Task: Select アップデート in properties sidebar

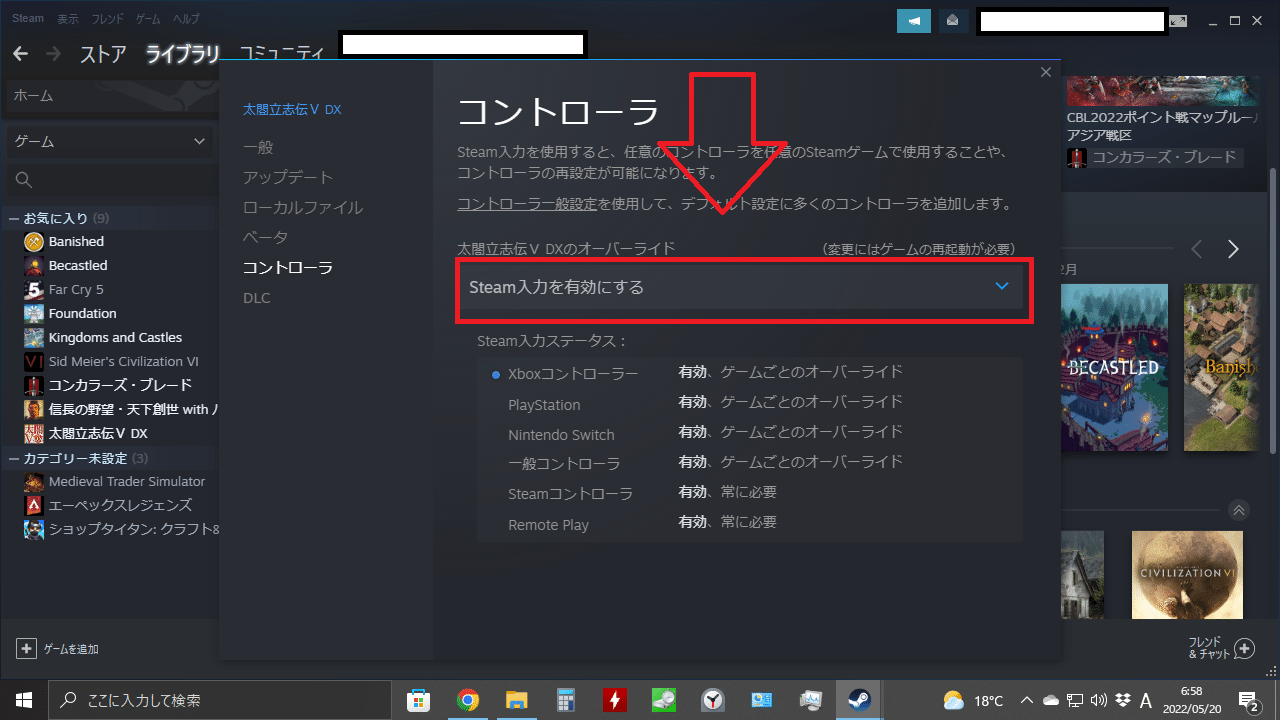Action: [288, 177]
